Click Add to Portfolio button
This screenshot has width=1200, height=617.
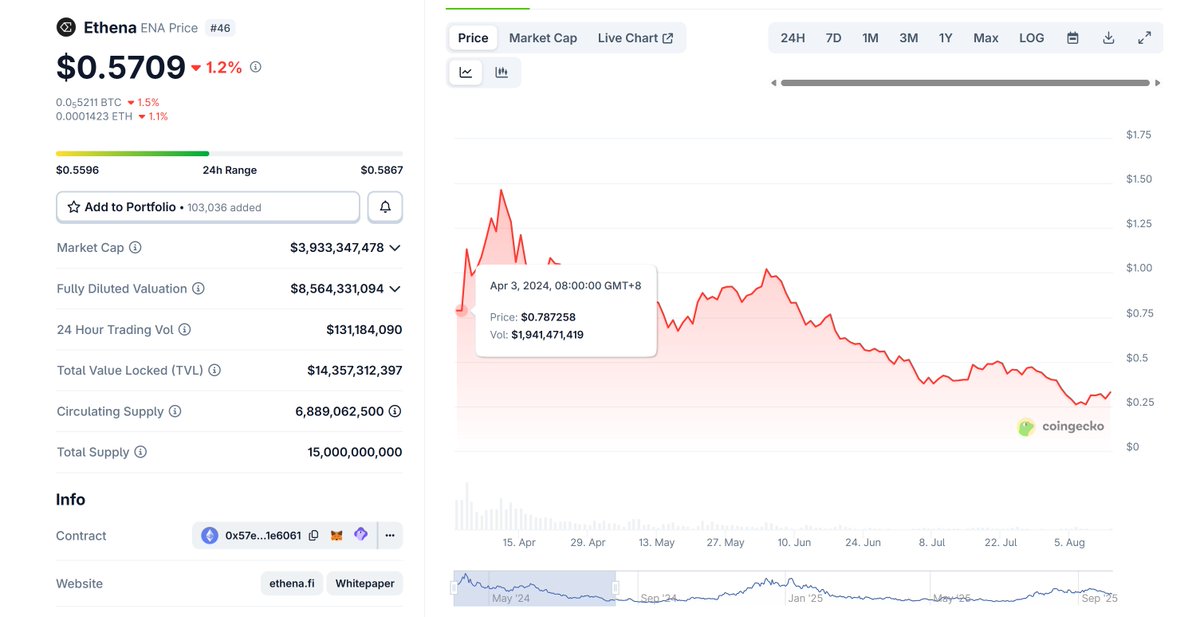coord(208,207)
